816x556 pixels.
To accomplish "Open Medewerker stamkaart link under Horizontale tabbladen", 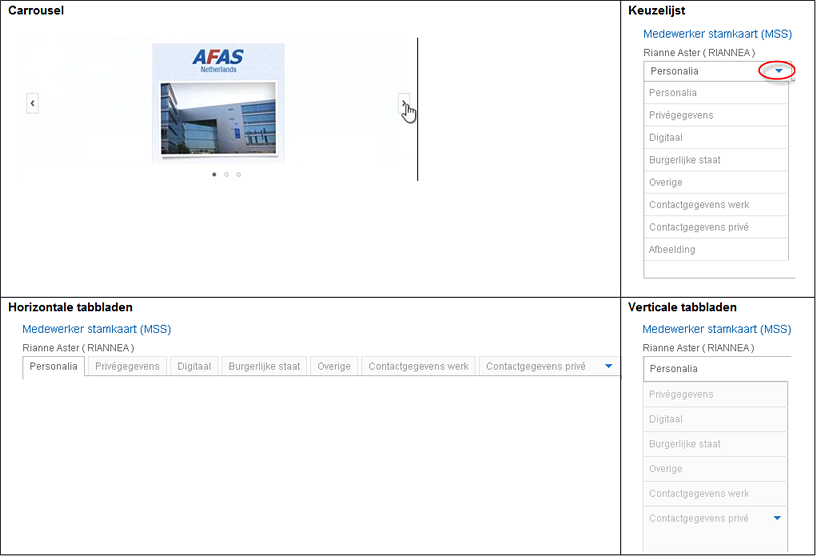I will coord(96,329).
